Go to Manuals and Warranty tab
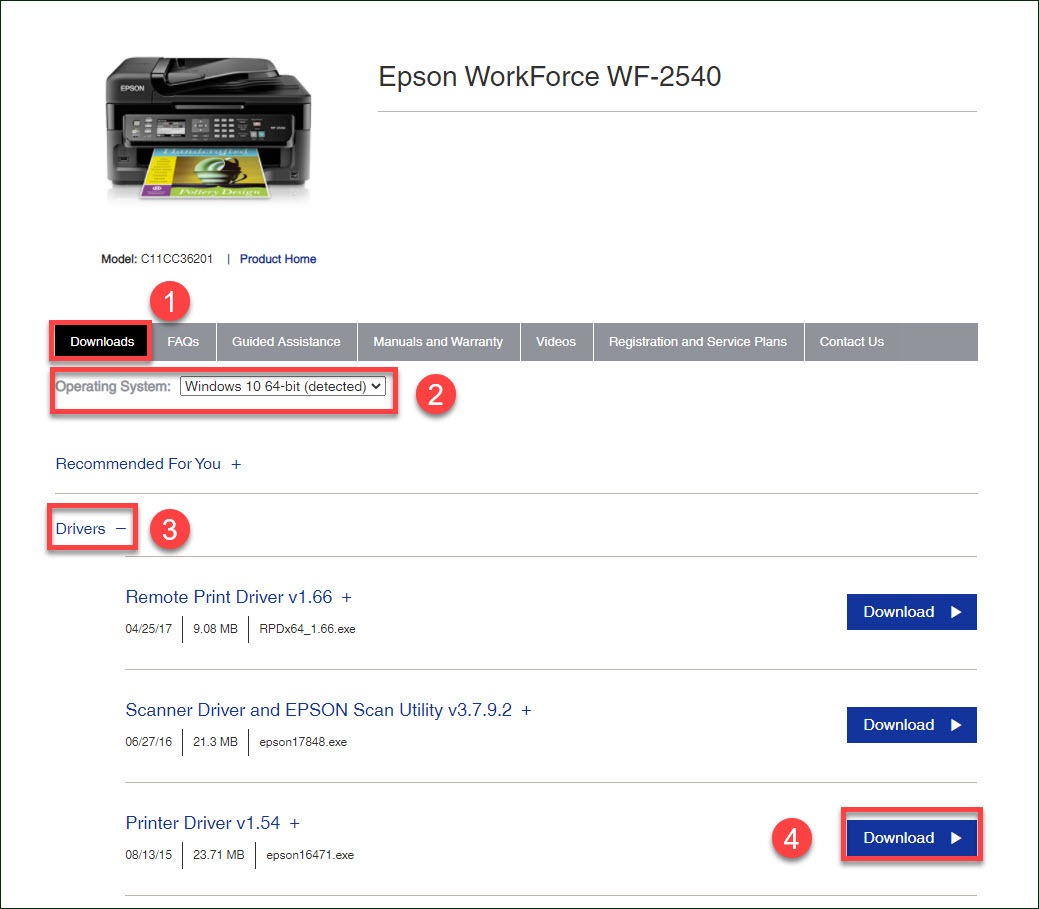The width and height of the screenshot is (1039, 909). [x=438, y=341]
